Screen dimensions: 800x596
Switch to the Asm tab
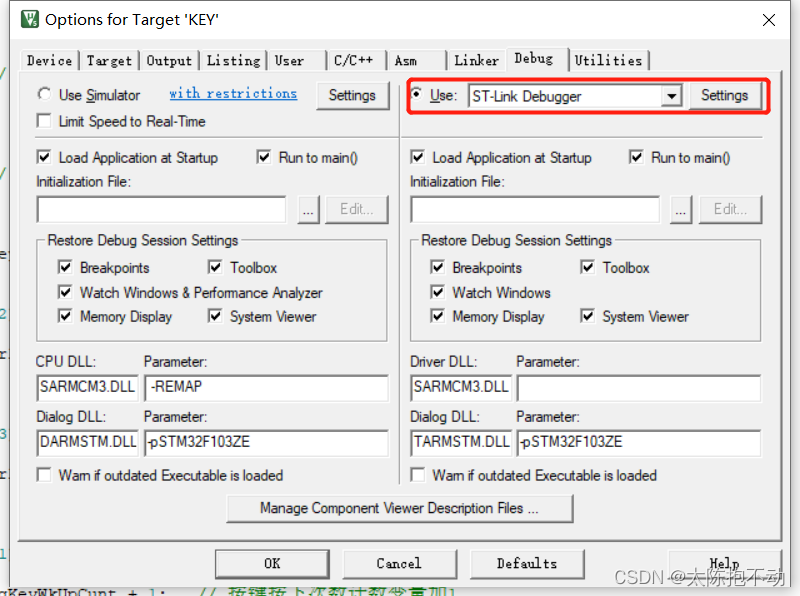(417, 61)
